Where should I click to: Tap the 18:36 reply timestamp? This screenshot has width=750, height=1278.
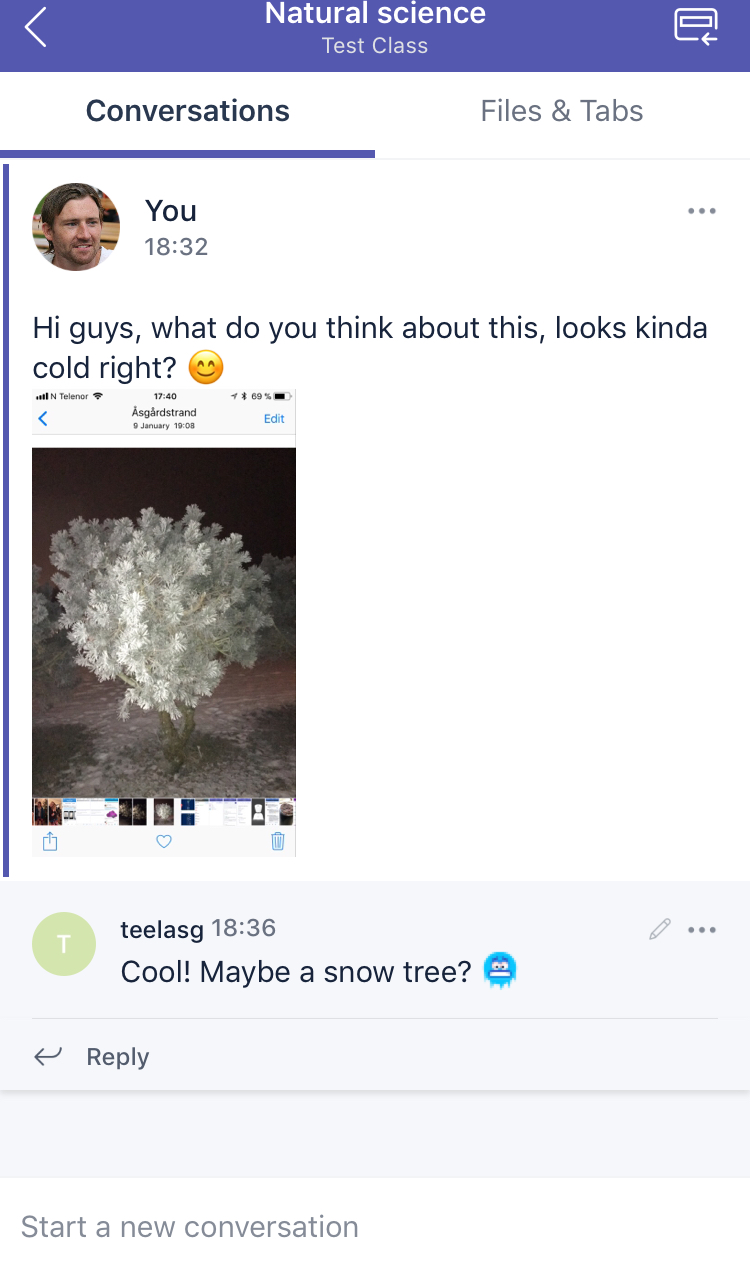(x=244, y=929)
